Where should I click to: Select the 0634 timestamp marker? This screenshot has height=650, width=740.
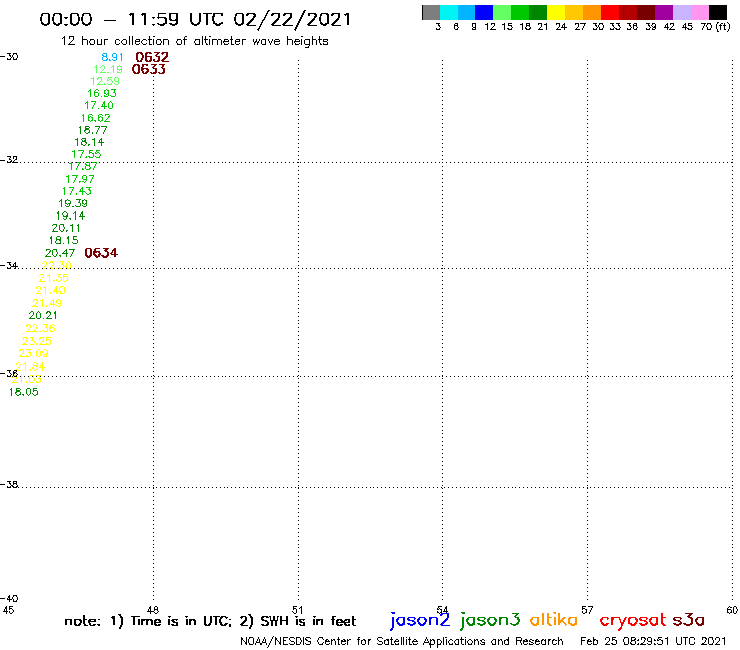101,253
